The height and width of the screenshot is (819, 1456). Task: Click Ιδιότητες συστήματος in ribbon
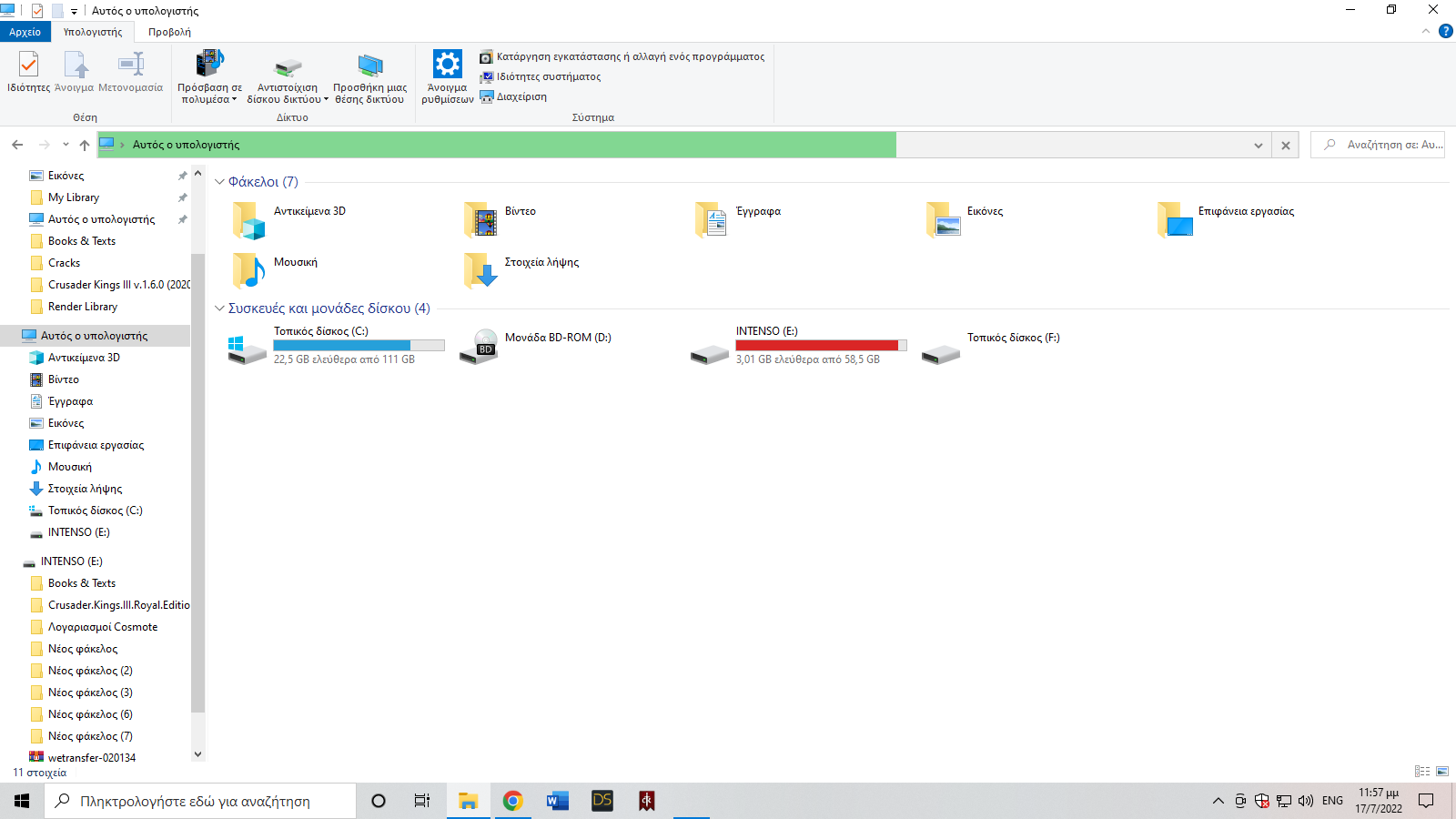pos(541,76)
